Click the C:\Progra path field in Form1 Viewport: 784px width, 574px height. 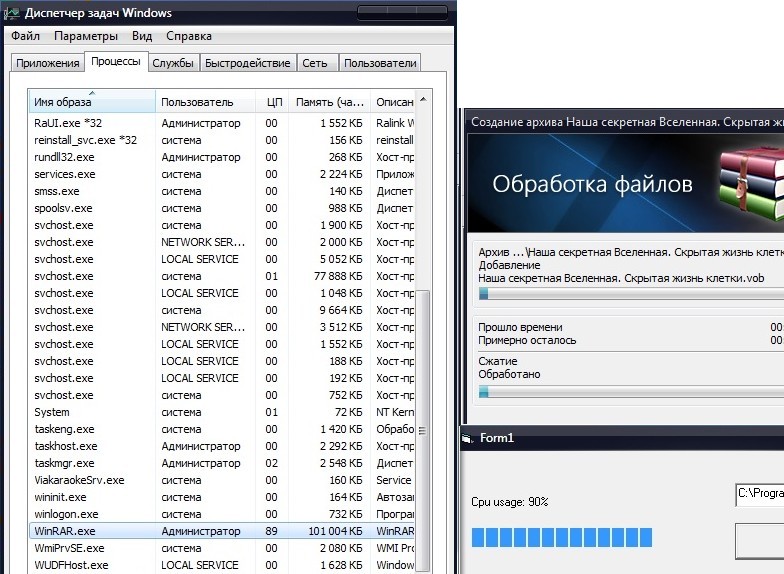point(760,494)
